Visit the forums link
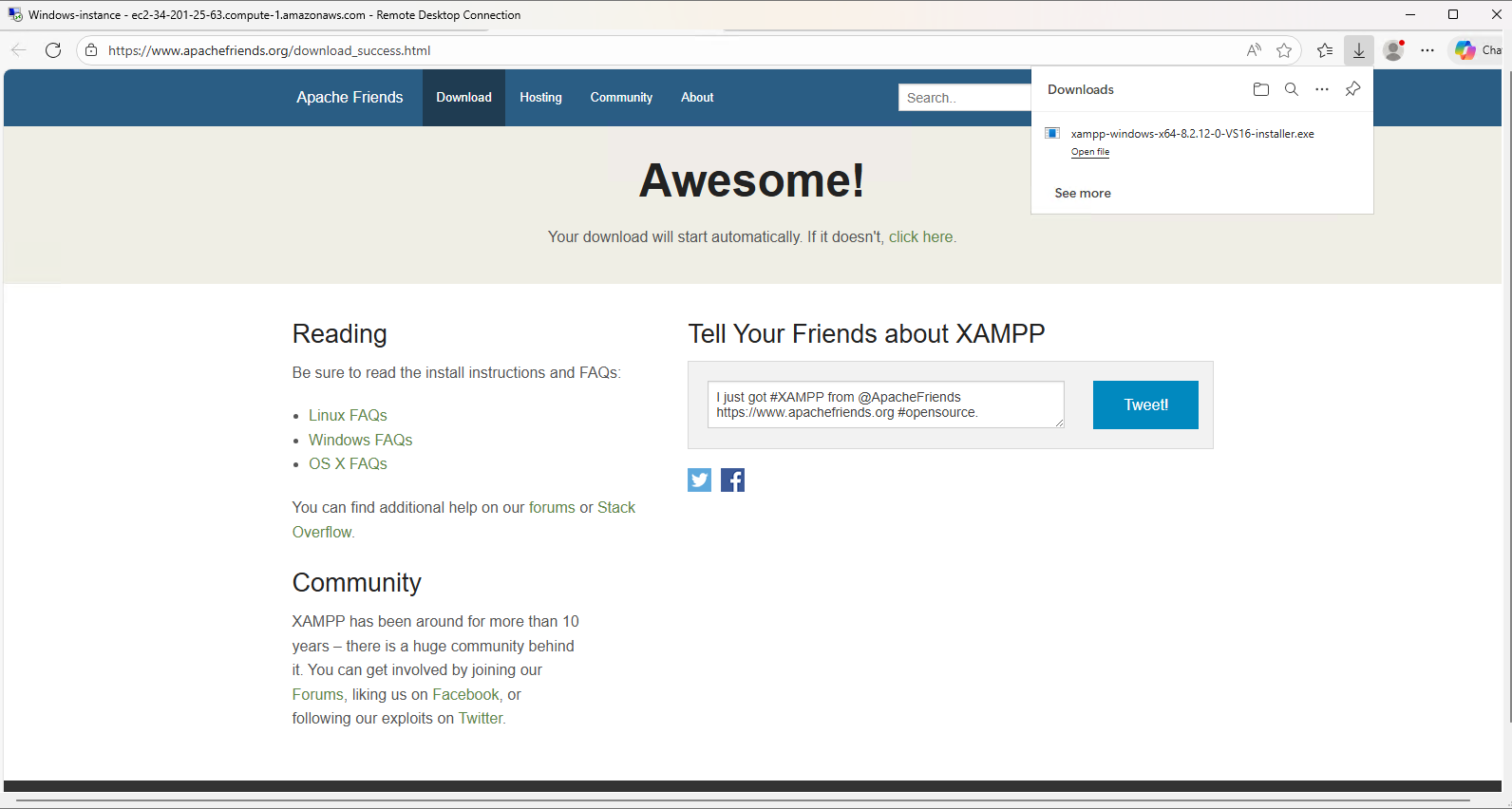The width and height of the screenshot is (1512, 809). (x=552, y=508)
